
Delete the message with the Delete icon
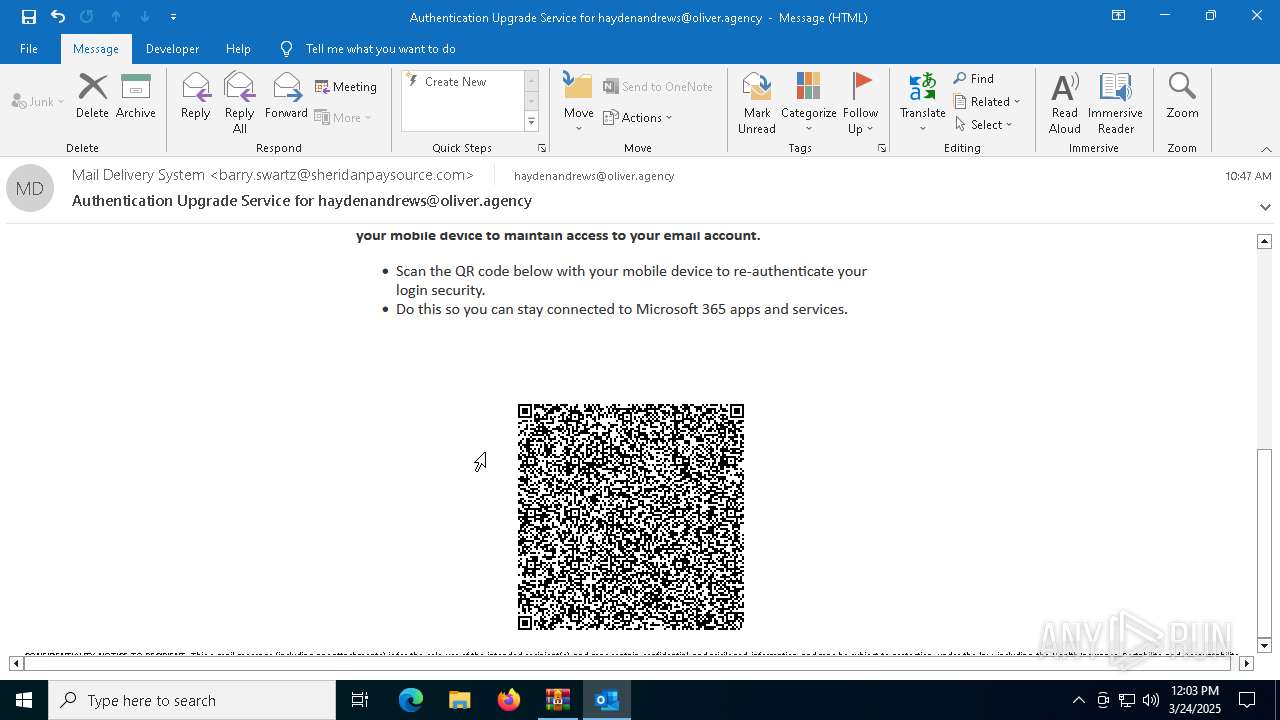92,96
